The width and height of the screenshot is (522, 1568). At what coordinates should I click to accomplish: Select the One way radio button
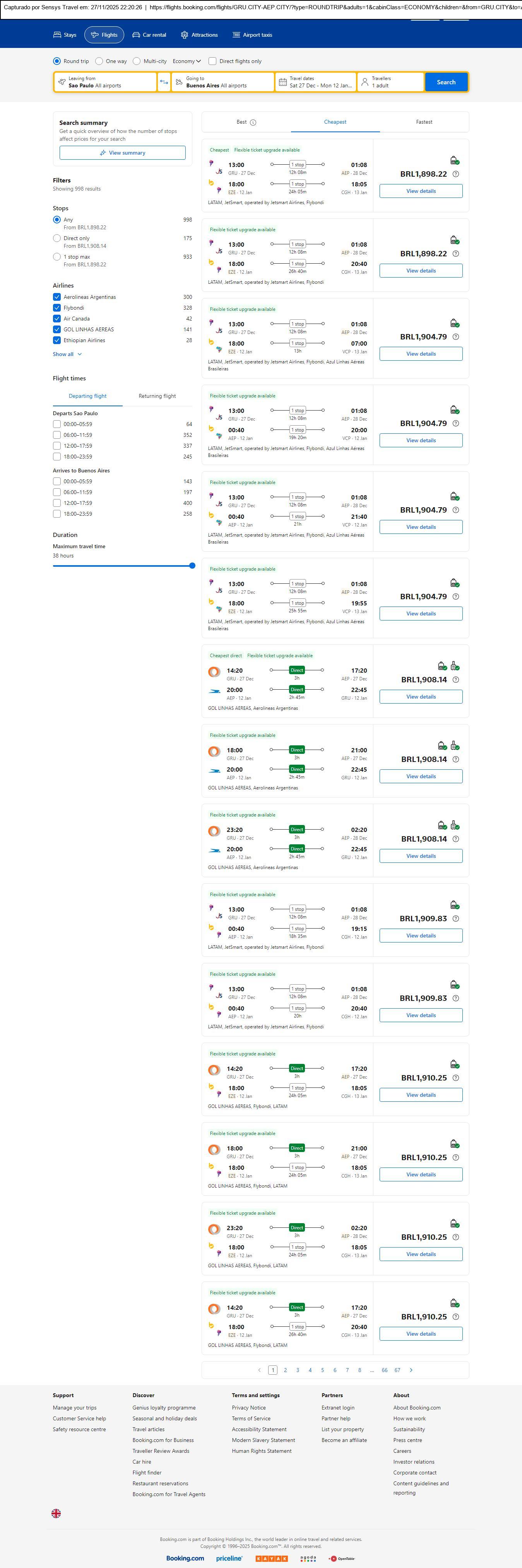click(x=99, y=61)
